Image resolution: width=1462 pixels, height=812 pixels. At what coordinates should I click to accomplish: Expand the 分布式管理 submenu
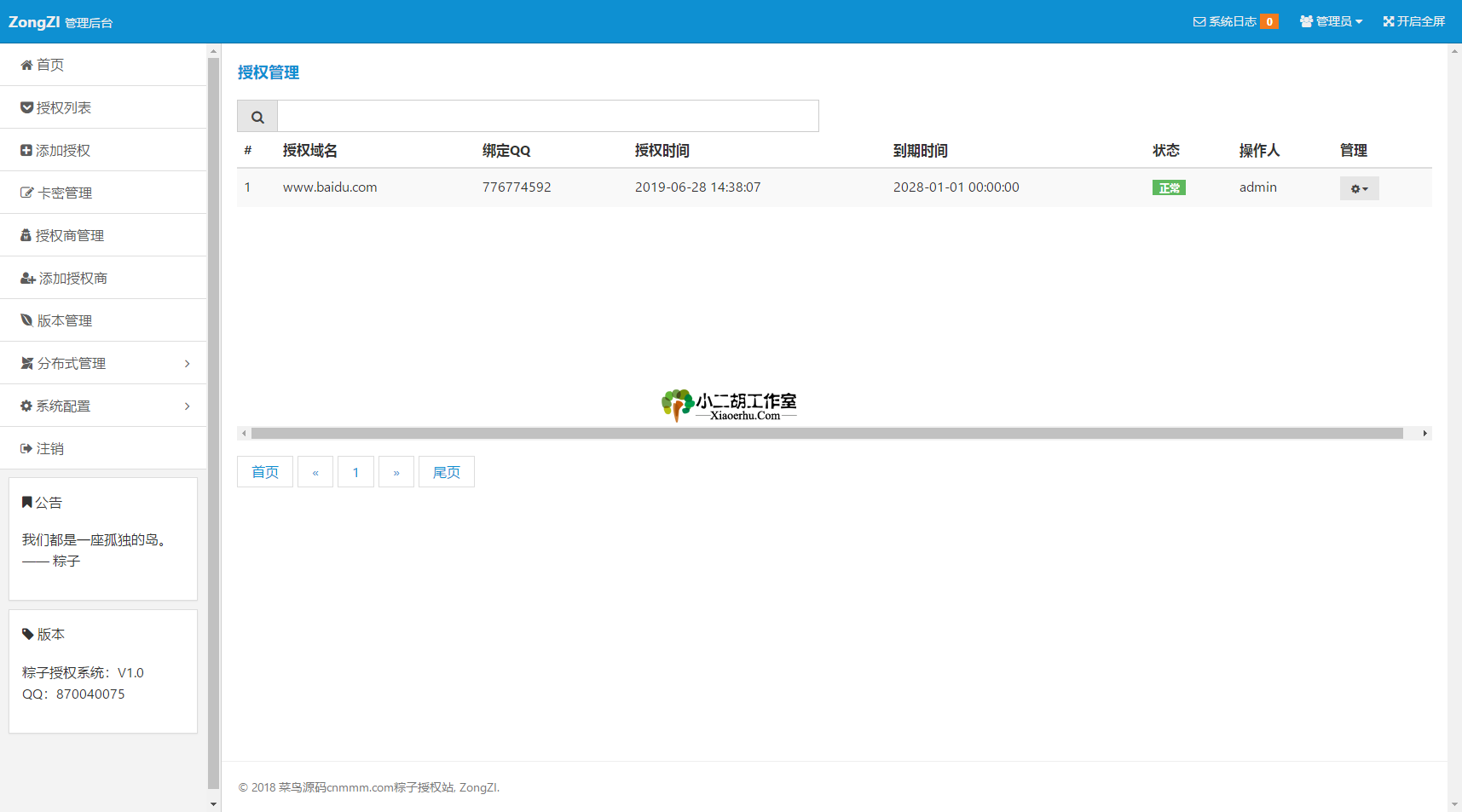[x=103, y=363]
